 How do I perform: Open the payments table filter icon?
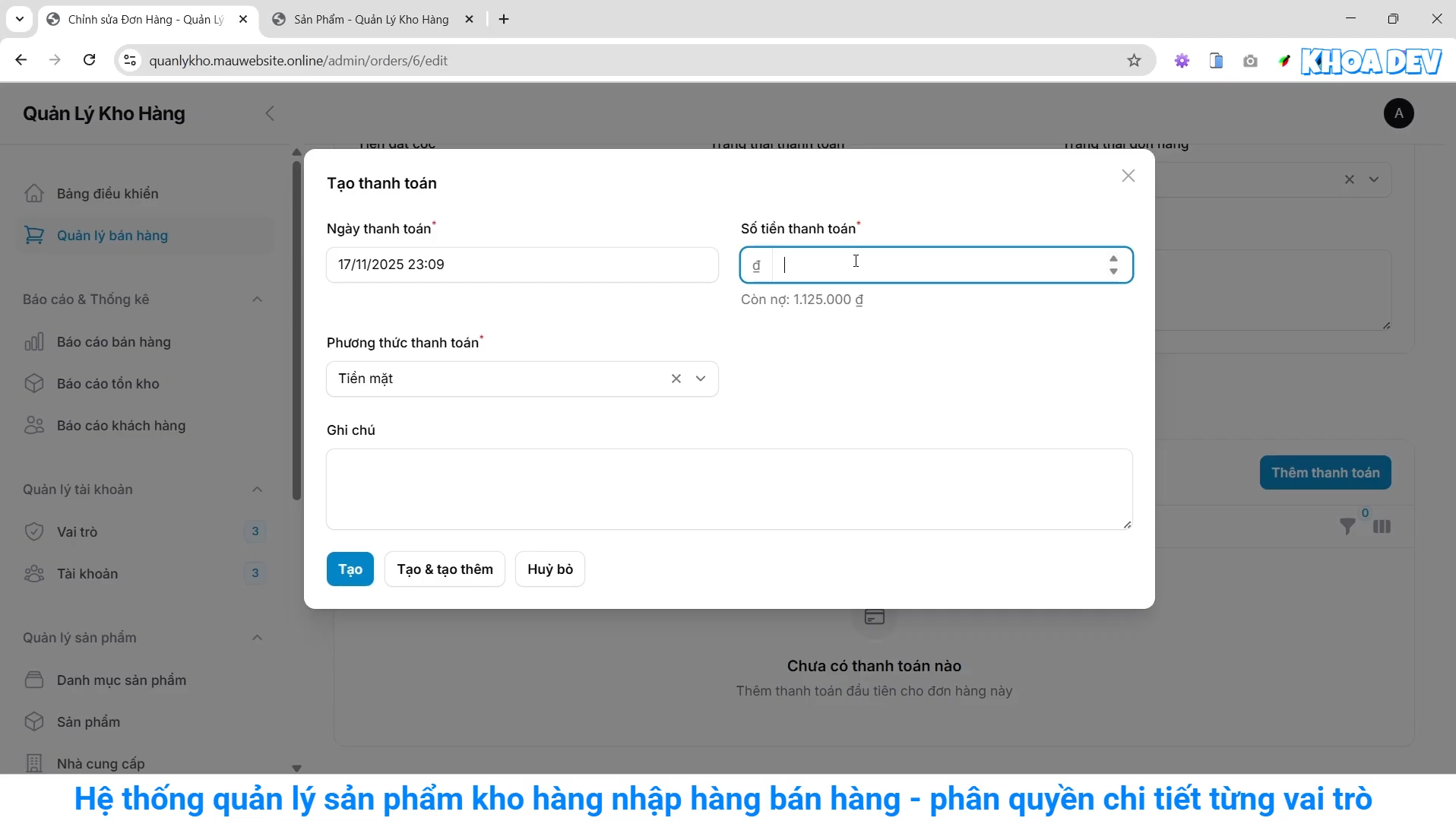click(x=1347, y=526)
